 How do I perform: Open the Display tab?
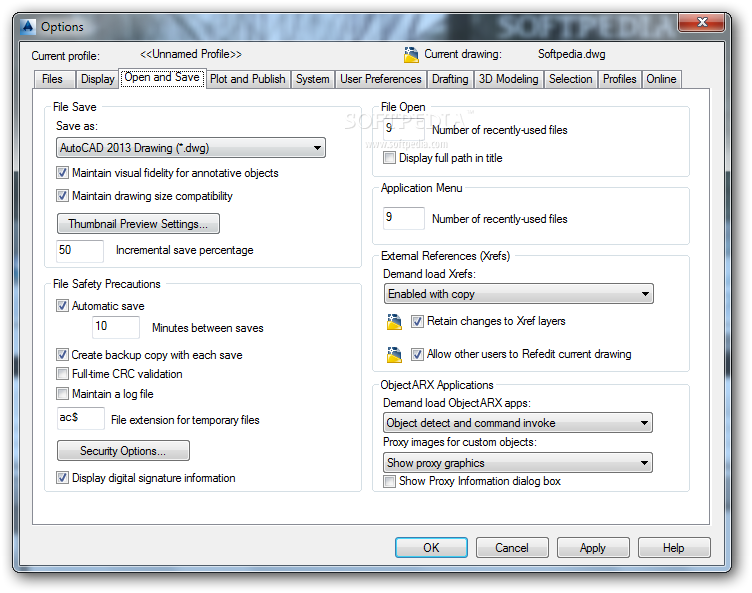point(97,79)
